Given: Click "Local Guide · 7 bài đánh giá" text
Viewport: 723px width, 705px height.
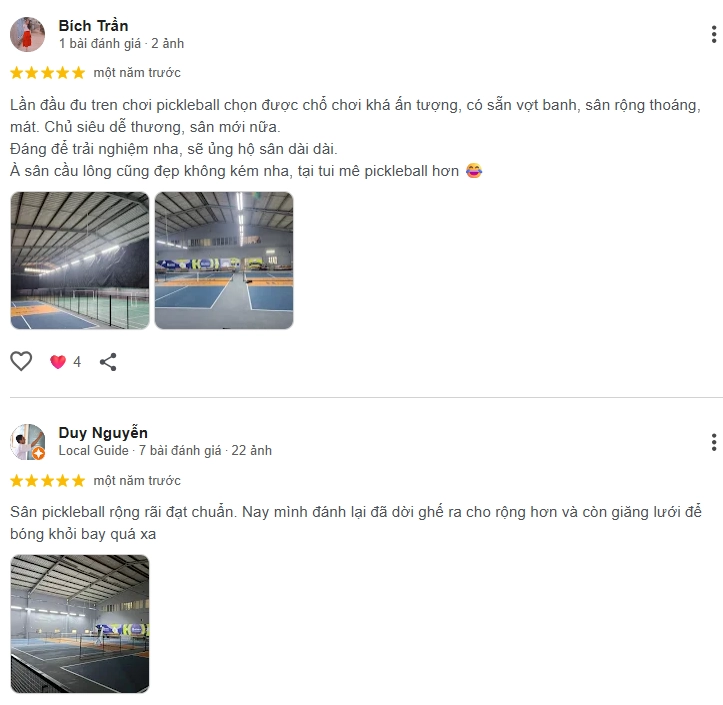Looking at the screenshot, I should point(139,451).
